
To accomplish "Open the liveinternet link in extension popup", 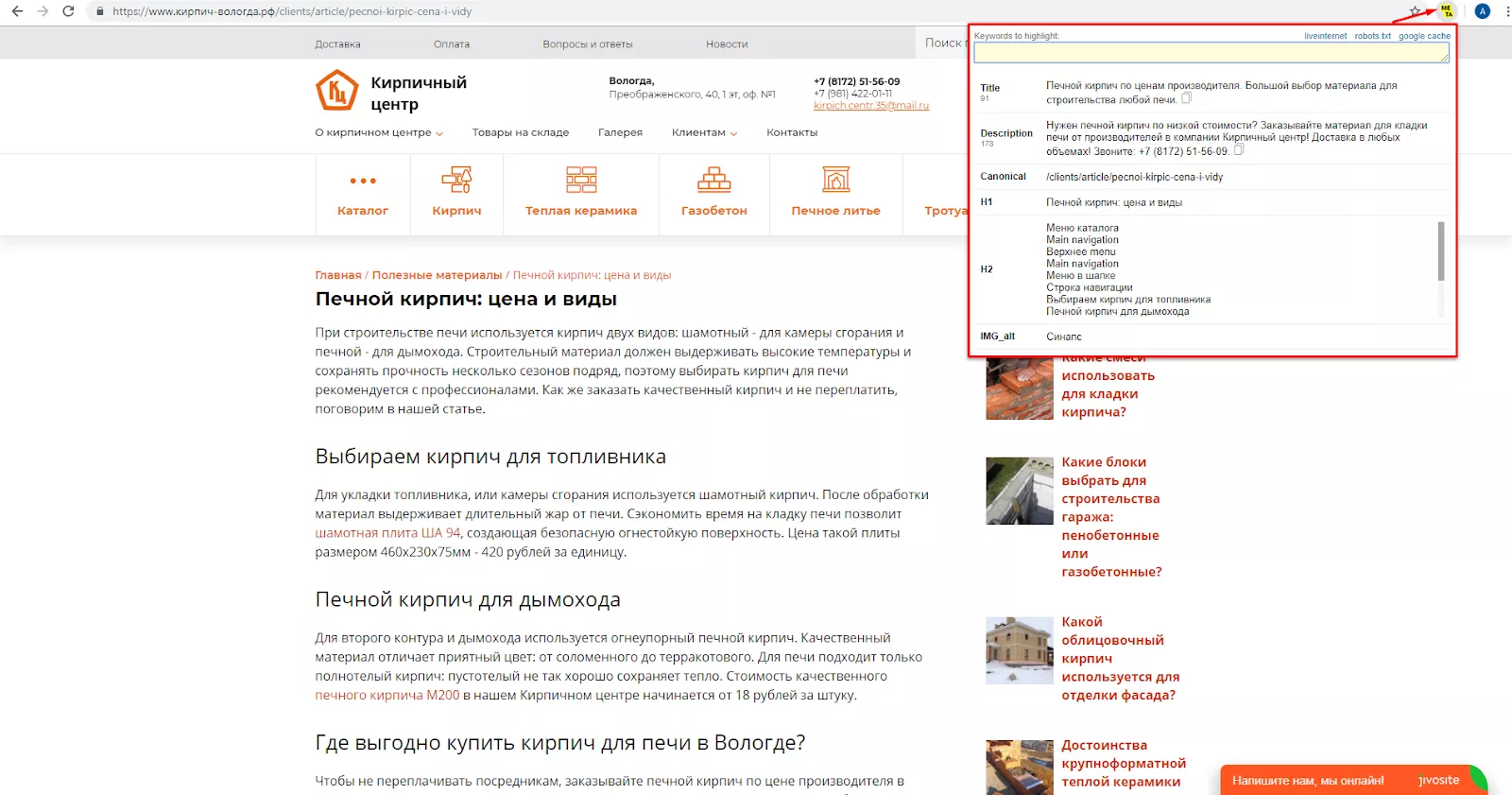I will 1325,36.
